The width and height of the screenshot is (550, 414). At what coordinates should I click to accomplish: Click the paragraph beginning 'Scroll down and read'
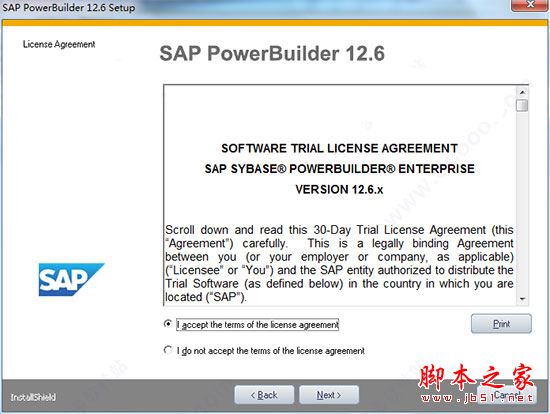(339, 263)
